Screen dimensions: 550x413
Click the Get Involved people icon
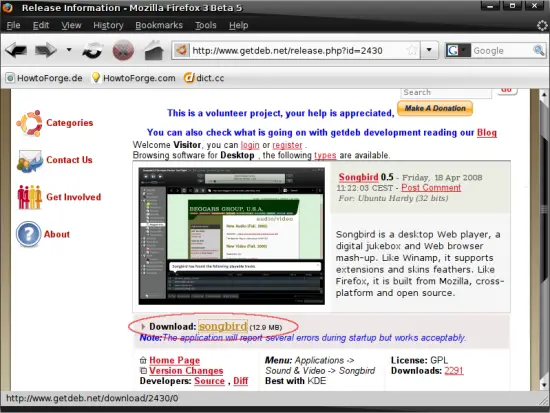pos(30,197)
